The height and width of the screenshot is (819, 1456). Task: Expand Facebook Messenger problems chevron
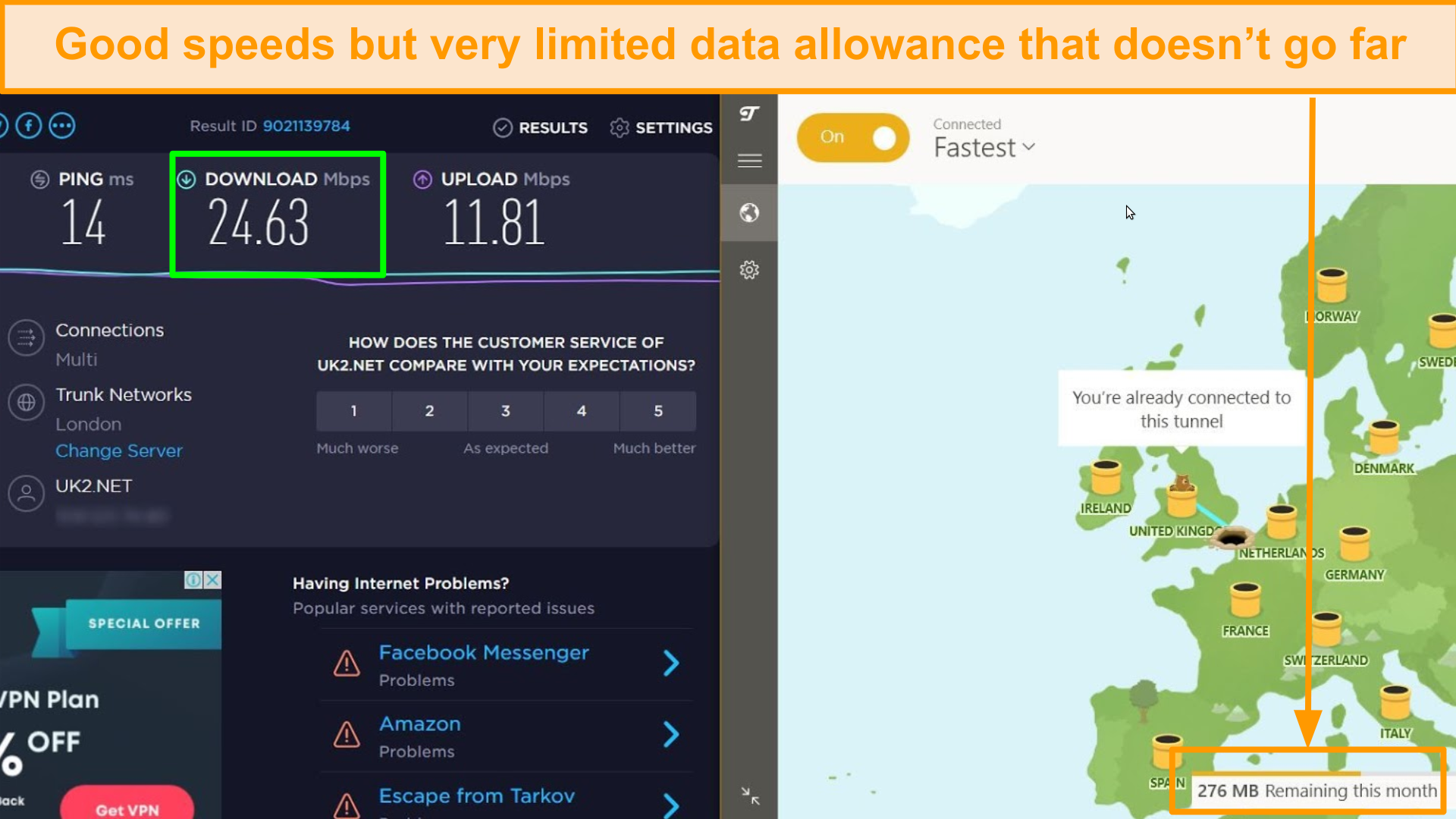coord(671,664)
